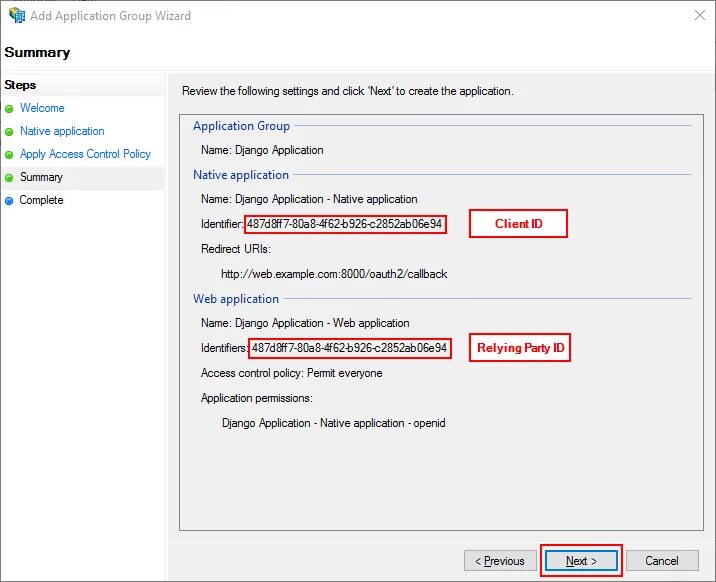Go back with the Previous button
Viewport: 716px width, 582px height.
click(x=500, y=561)
